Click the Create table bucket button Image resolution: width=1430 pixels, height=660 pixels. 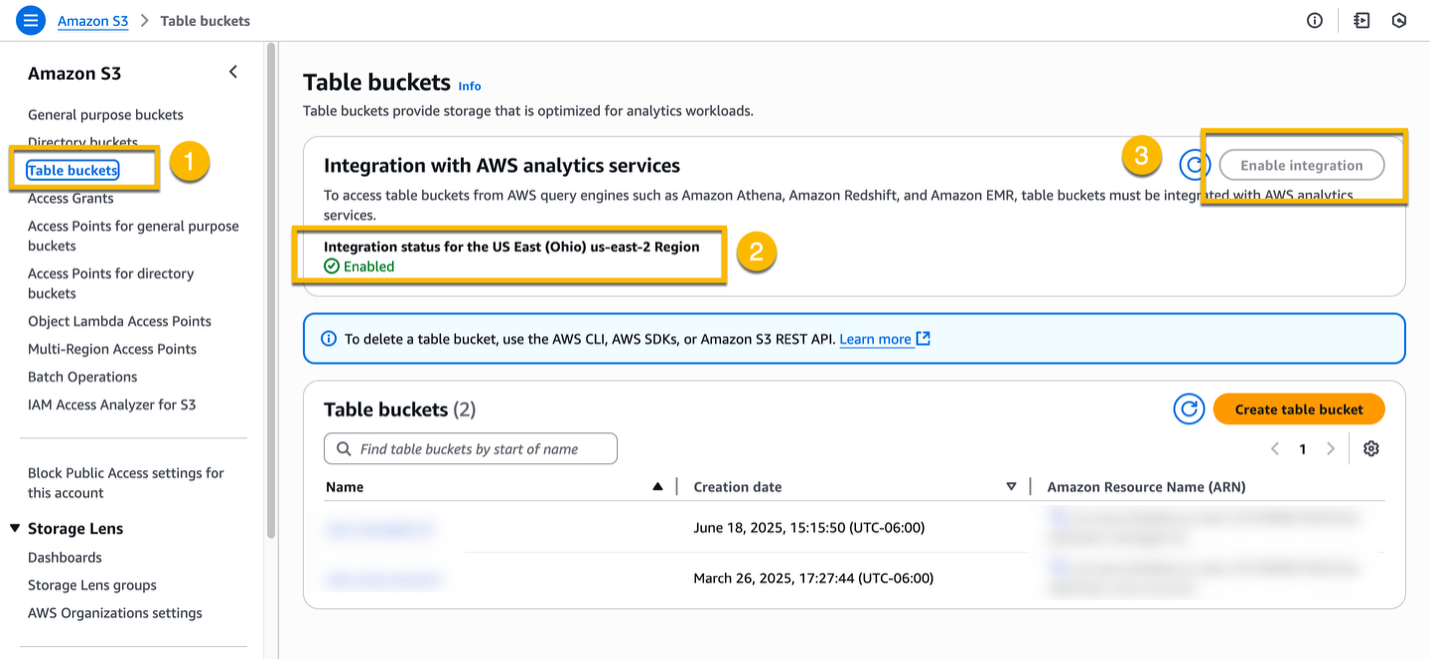click(x=1298, y=409)
